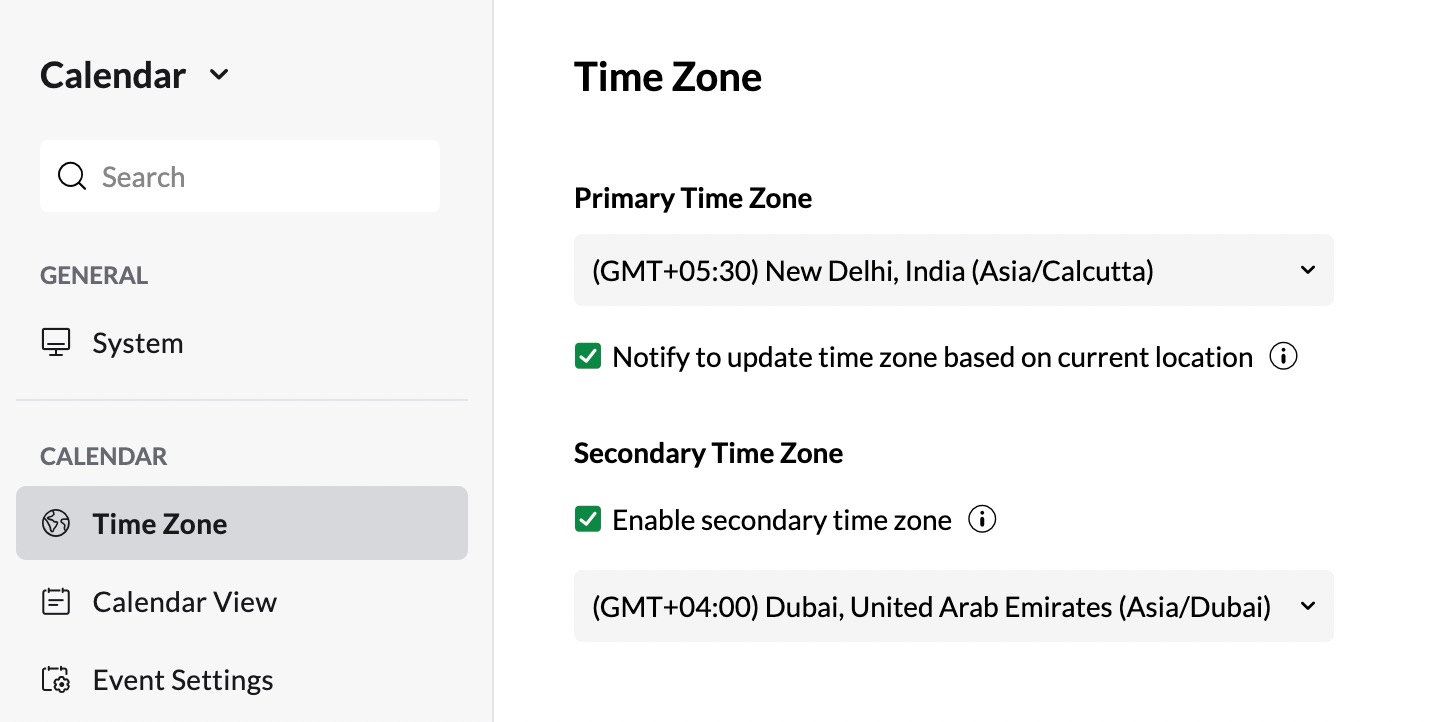Open Event Settings in the sidebar
Image resolution: width=1456 pixels, height=722 pixels.
pyautogui.click(x=182, y=680)
